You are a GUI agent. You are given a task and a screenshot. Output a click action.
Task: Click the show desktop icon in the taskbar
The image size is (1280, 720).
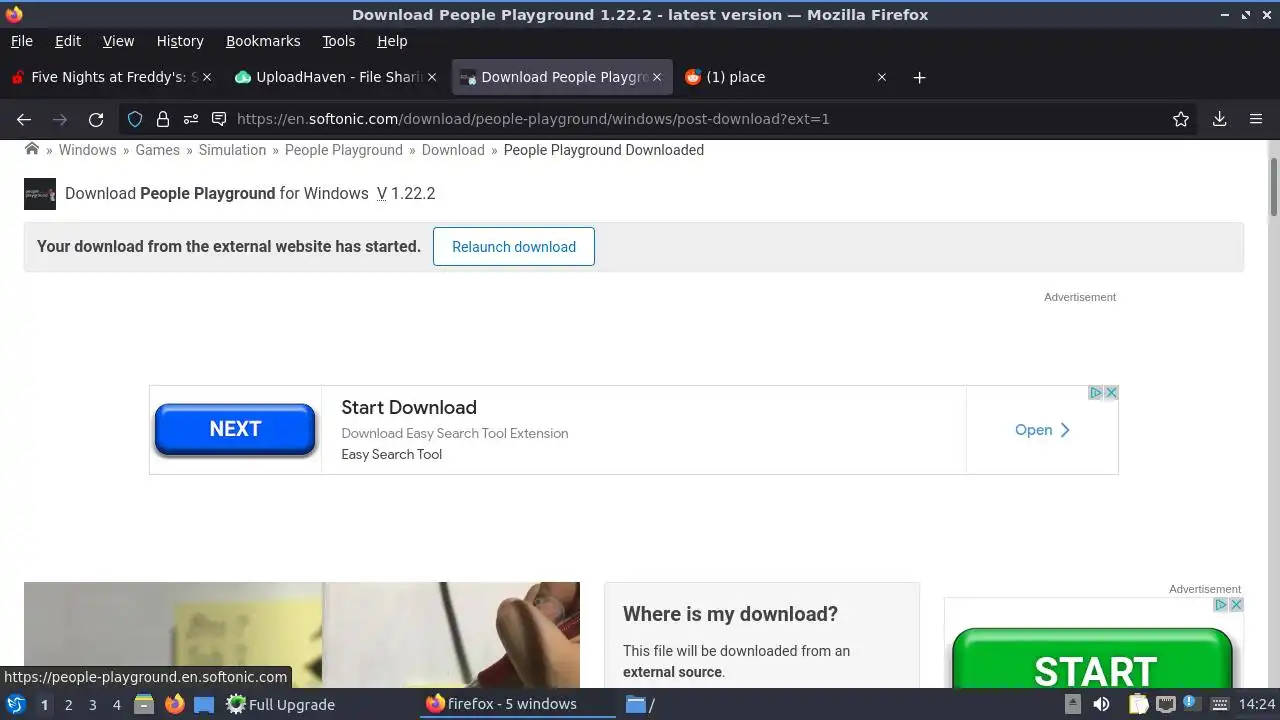[204, 704]
